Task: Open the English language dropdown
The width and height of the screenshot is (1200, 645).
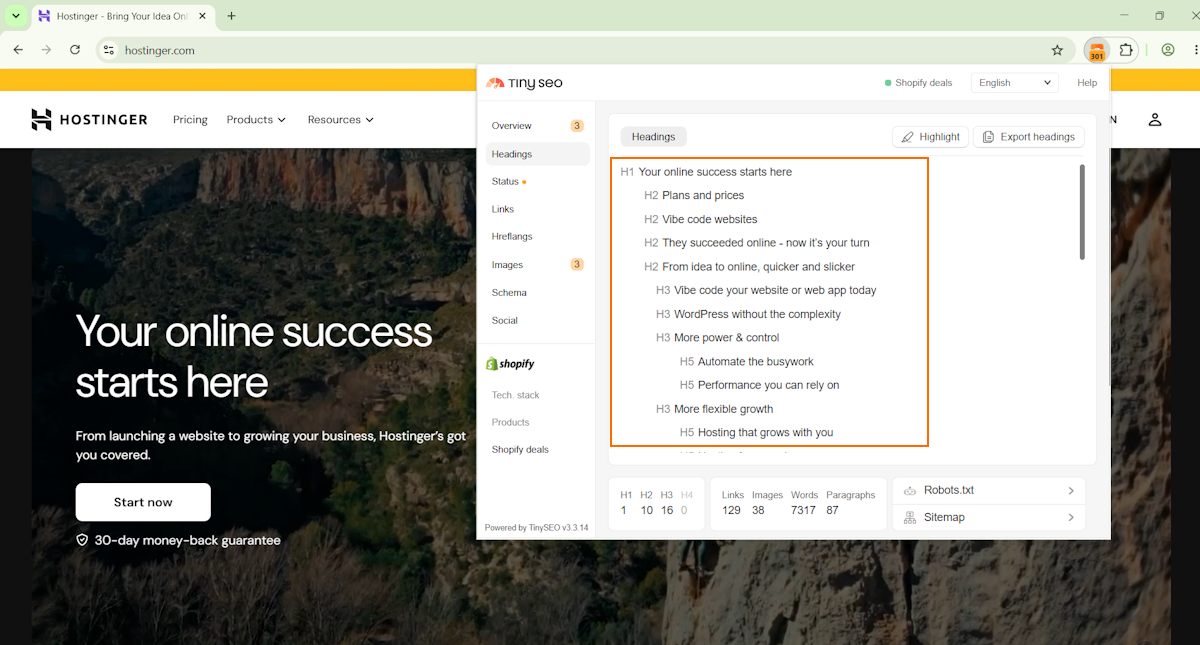Action: pos(1015,83)
